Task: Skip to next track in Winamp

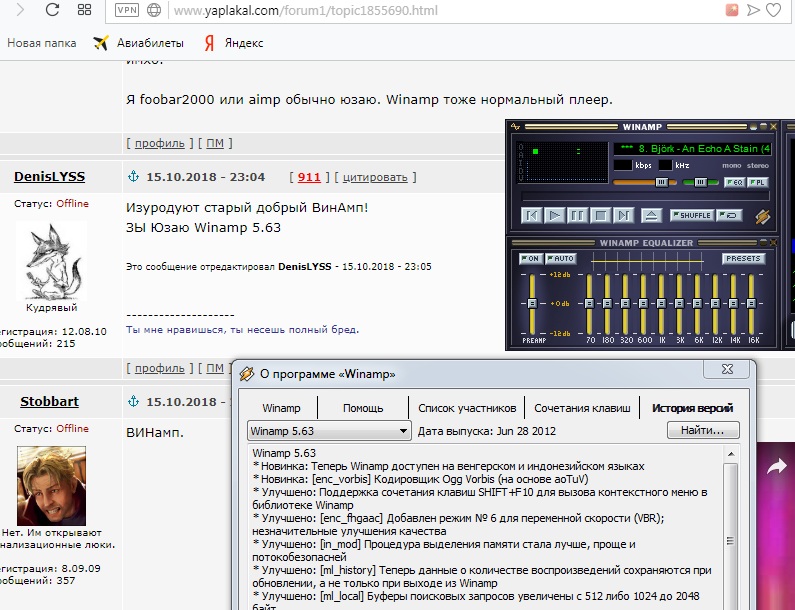Action: [624, 215]
